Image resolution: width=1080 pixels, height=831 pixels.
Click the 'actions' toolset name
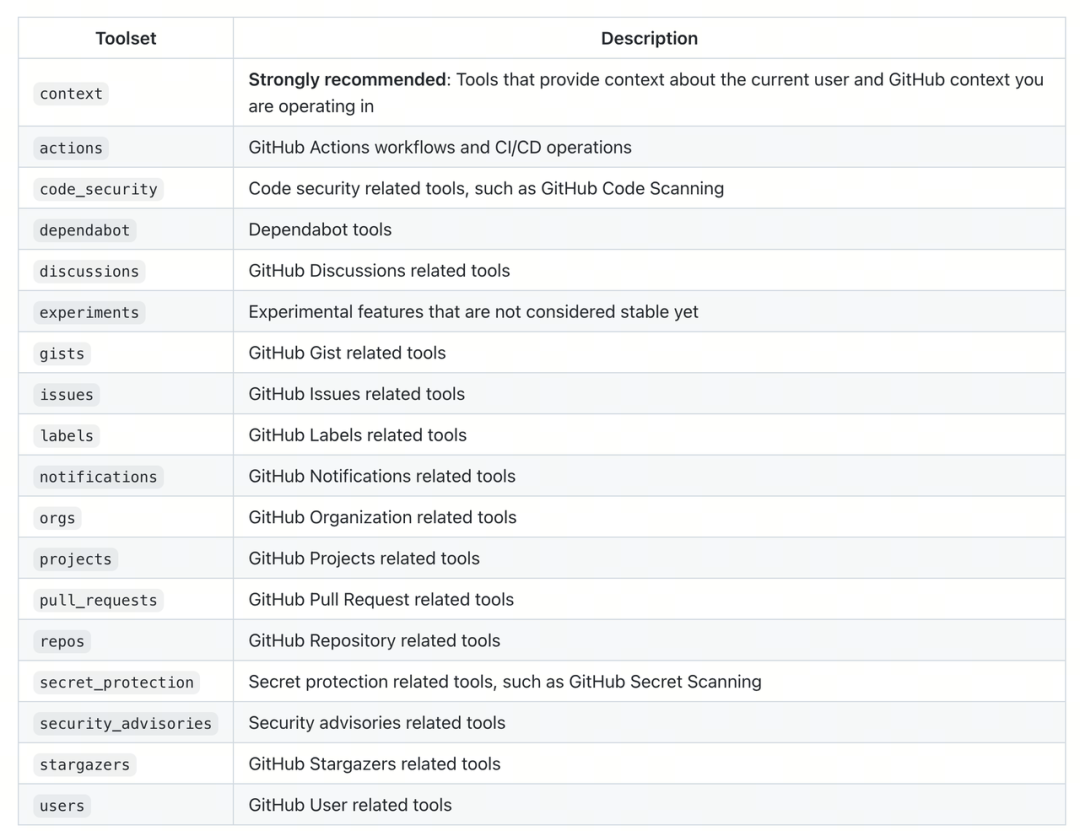[x=71, y=148]
